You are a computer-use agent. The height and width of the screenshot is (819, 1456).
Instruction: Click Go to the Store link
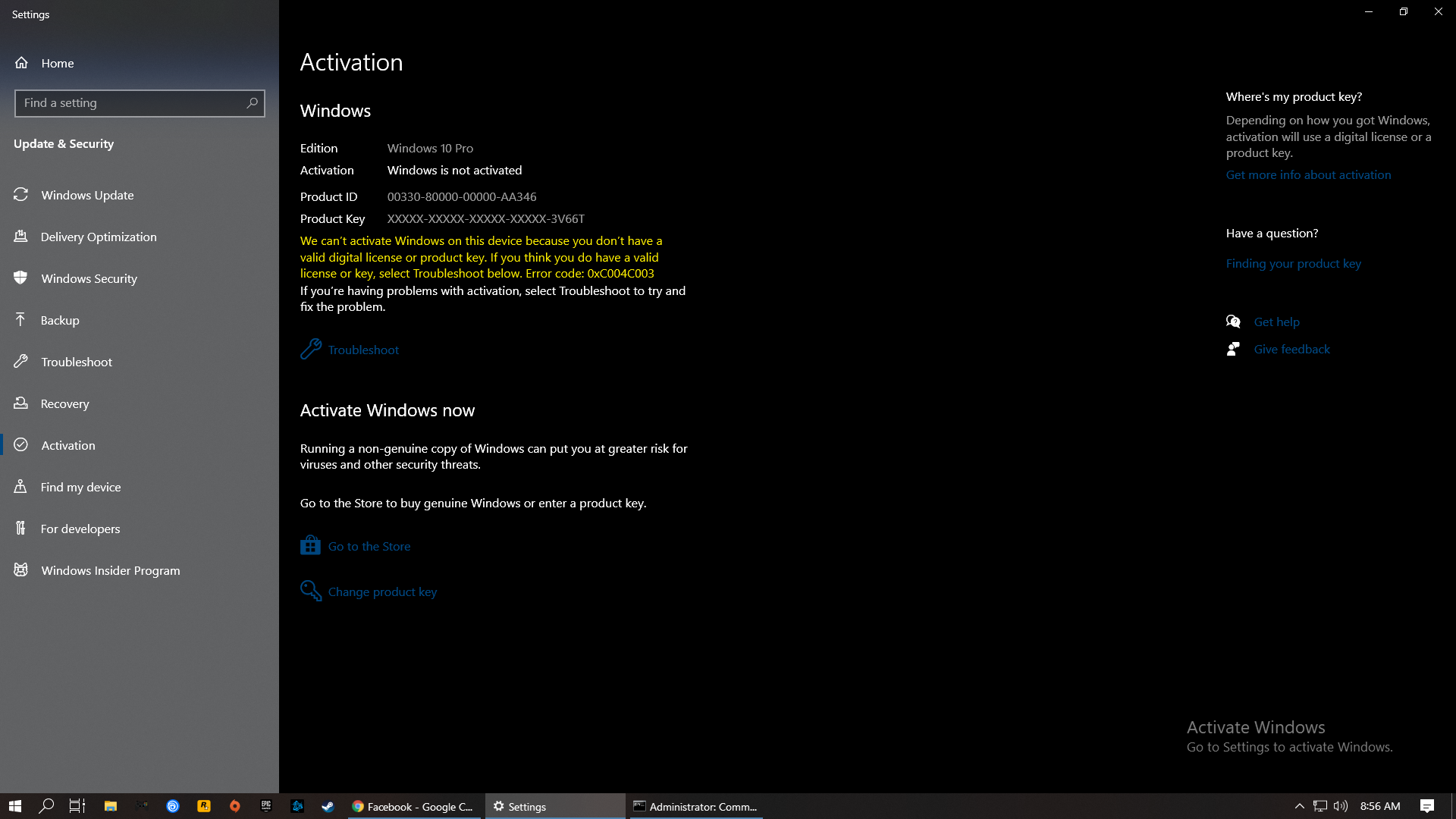(369, 546)
